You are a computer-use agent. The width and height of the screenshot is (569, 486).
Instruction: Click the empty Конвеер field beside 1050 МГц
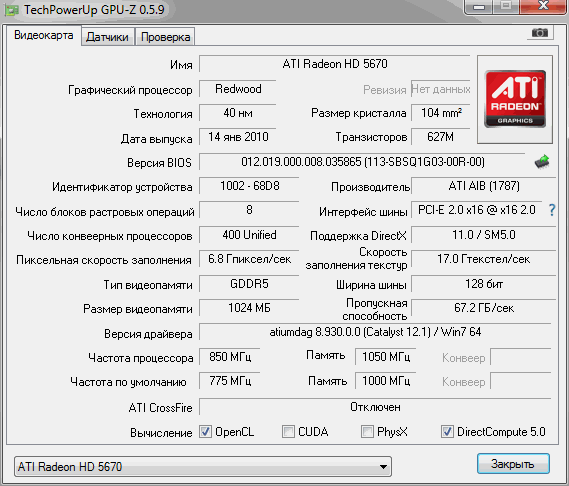tap(521, 357)
